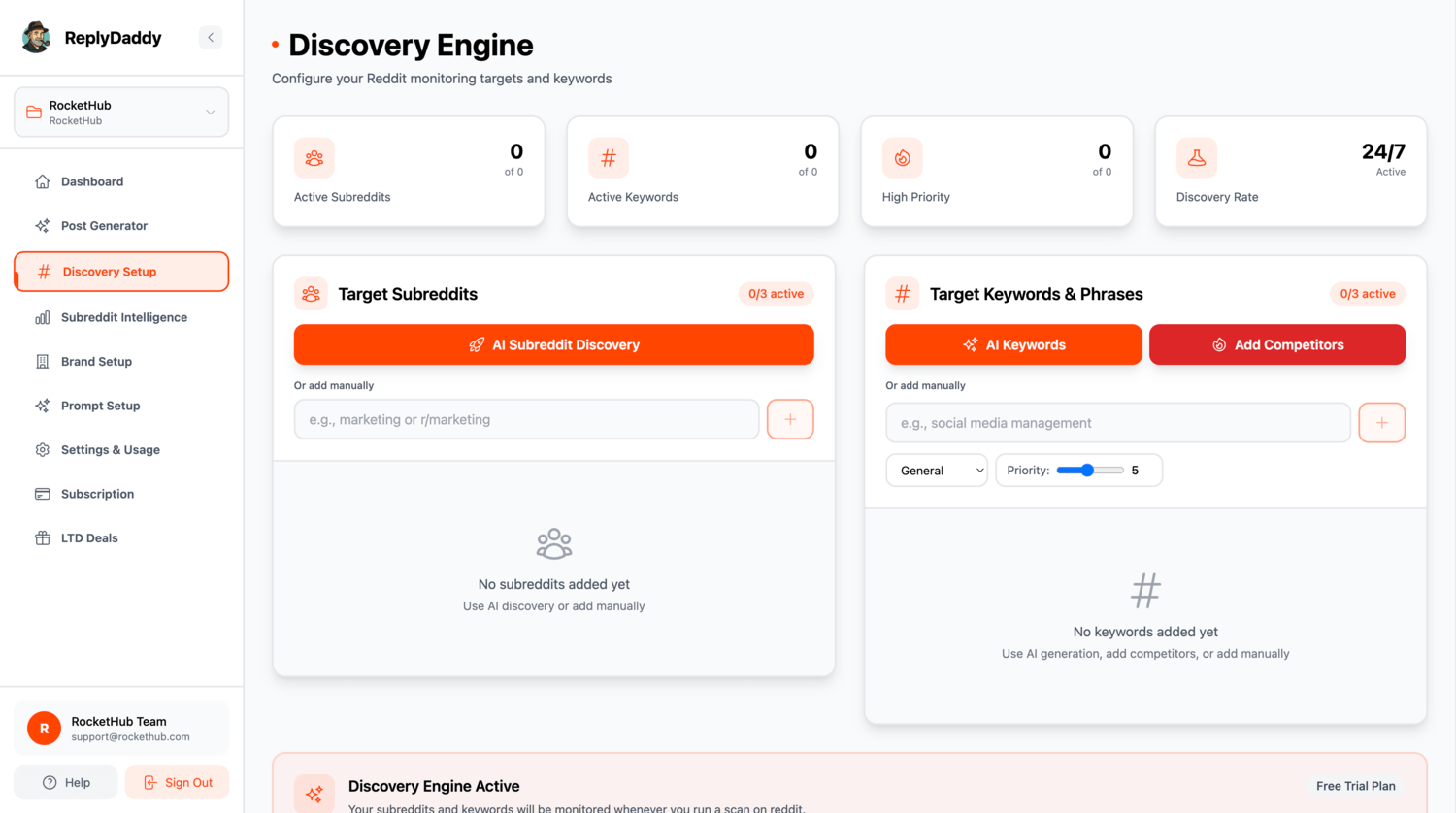Viewport: 1456px width, 813px height.
Task: Open the Help button
Action: [66, 783]
